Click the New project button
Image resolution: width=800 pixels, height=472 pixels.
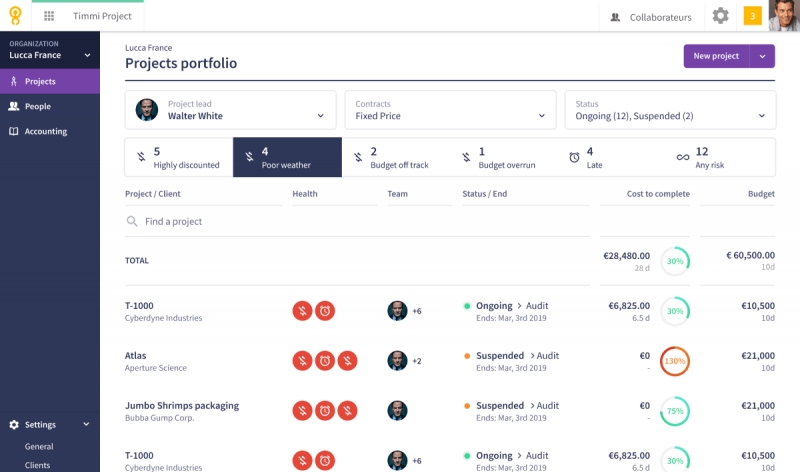click(716, 56)
